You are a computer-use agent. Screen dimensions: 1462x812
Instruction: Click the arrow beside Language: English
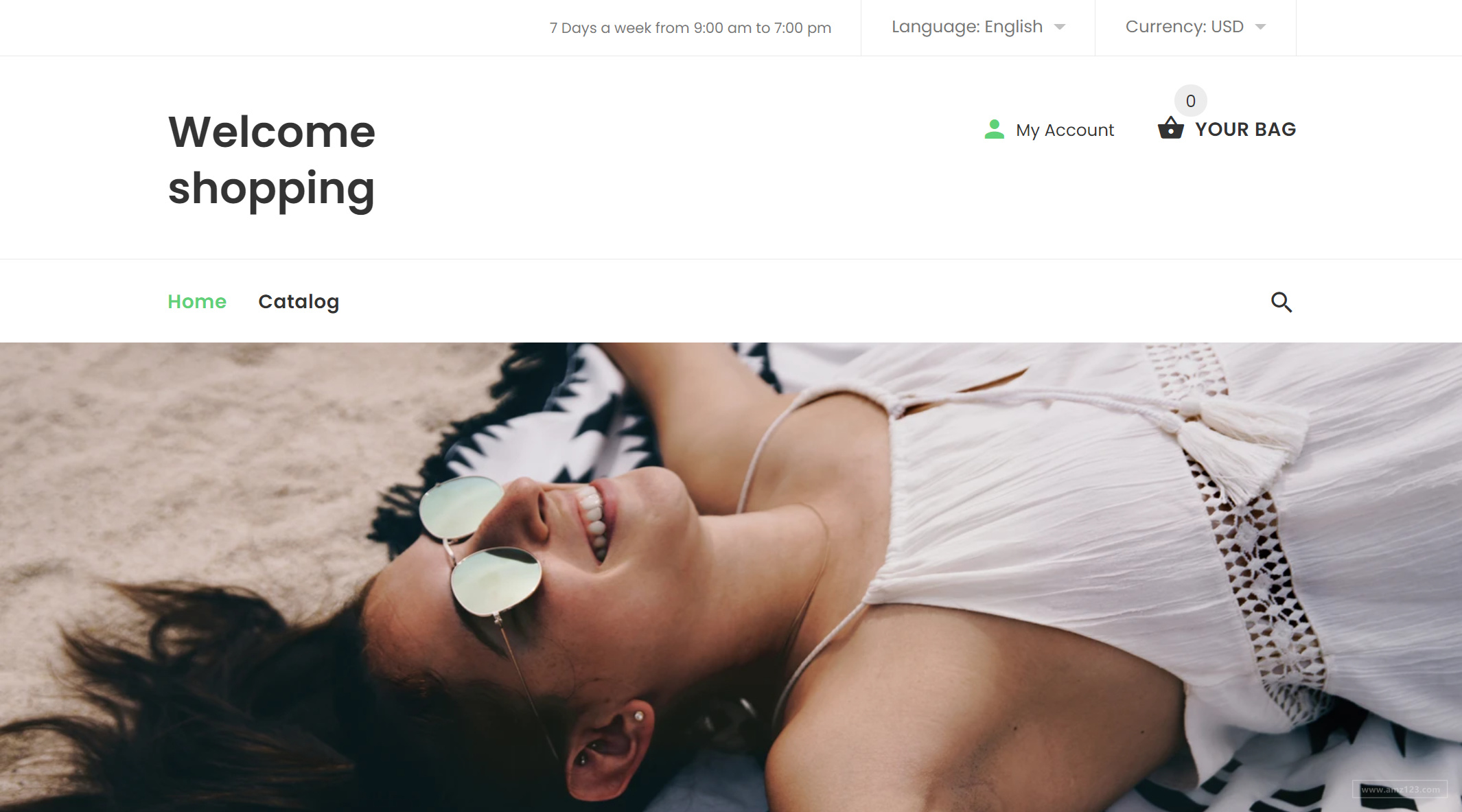(1060, 27)
